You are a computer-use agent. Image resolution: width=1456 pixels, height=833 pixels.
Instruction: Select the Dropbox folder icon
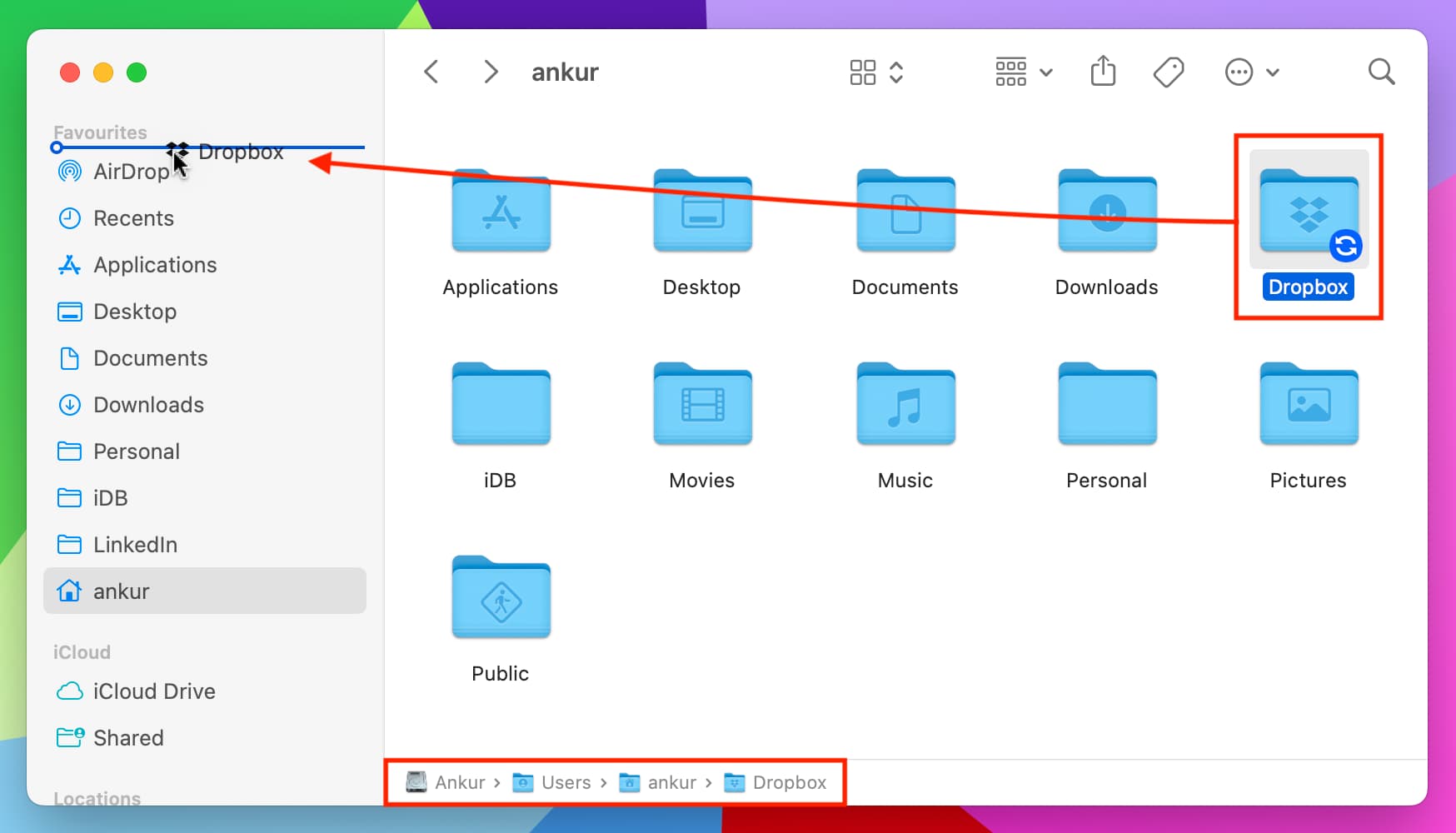coord(1309,210)
